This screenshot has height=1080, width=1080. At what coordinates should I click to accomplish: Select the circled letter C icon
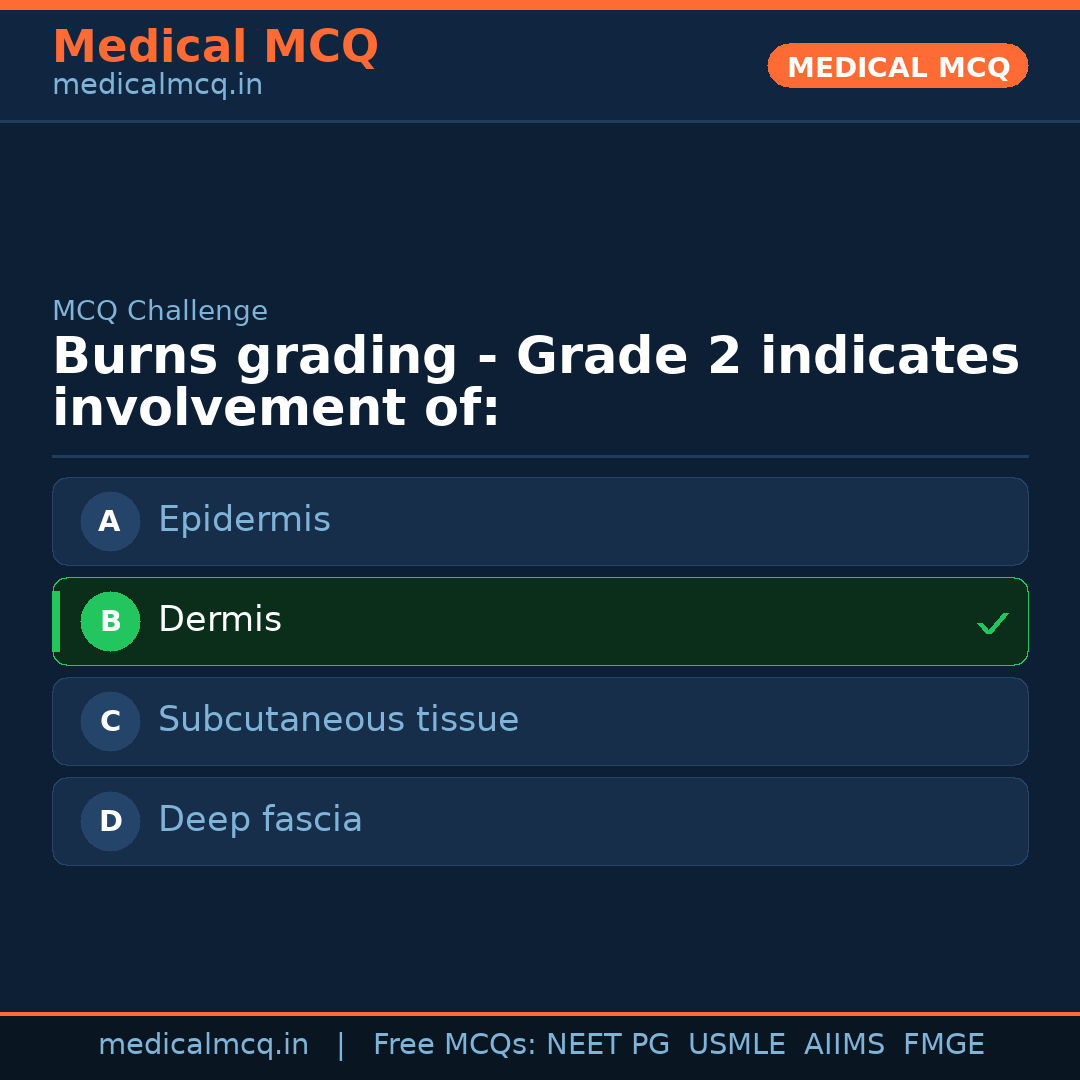coord(110,721)
